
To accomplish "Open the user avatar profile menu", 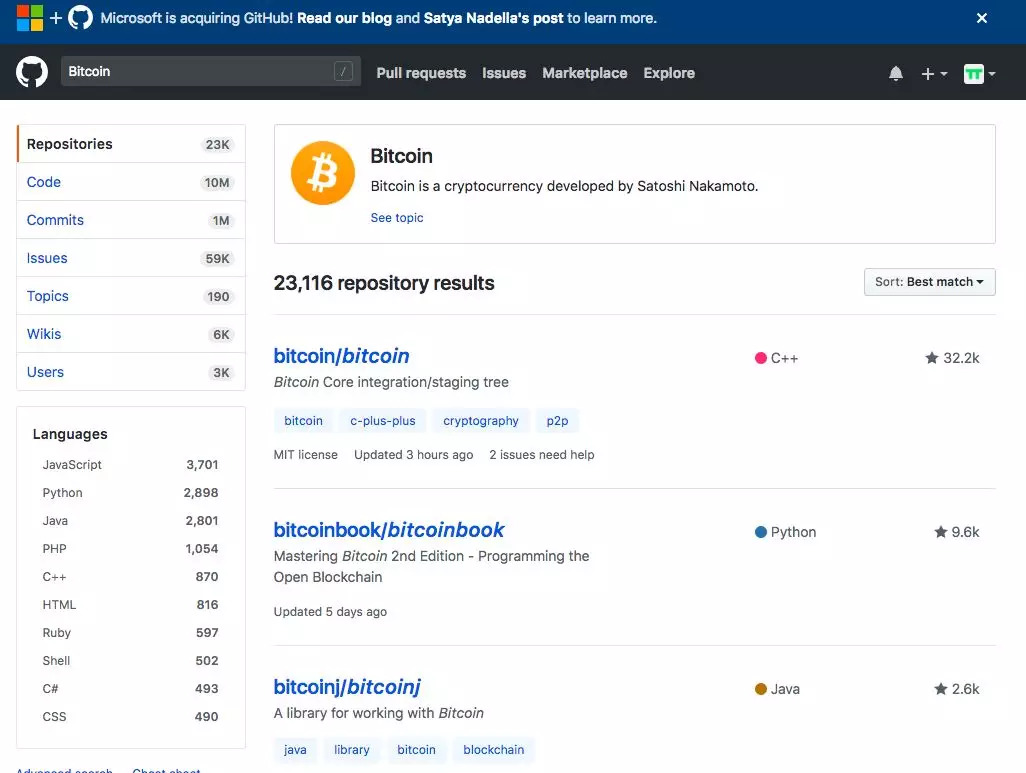I will (980, 74).
